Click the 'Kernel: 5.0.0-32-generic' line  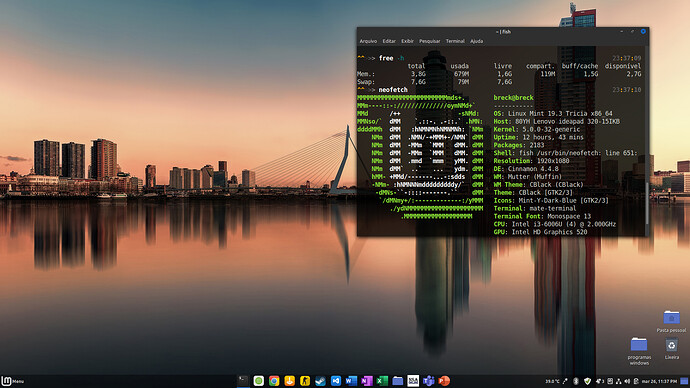pos(537,129)
